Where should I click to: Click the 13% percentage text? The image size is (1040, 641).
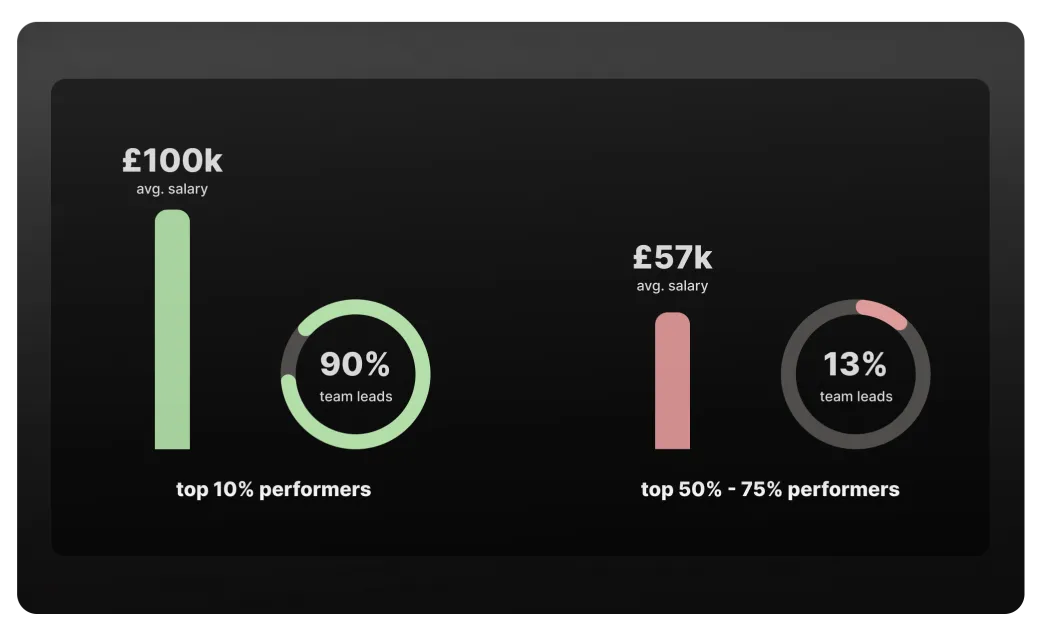point(855,365)
